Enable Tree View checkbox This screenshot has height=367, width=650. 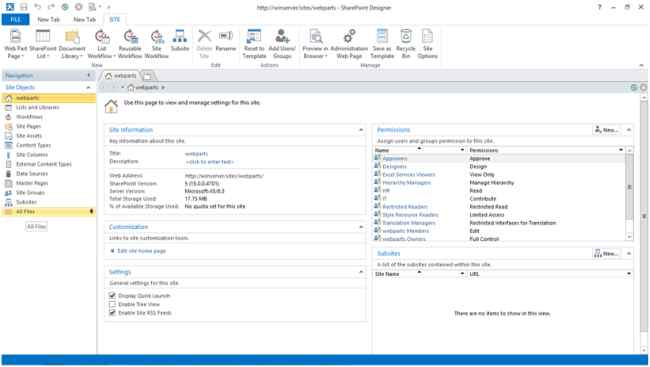pyautogui.click(x=112, y=304)
